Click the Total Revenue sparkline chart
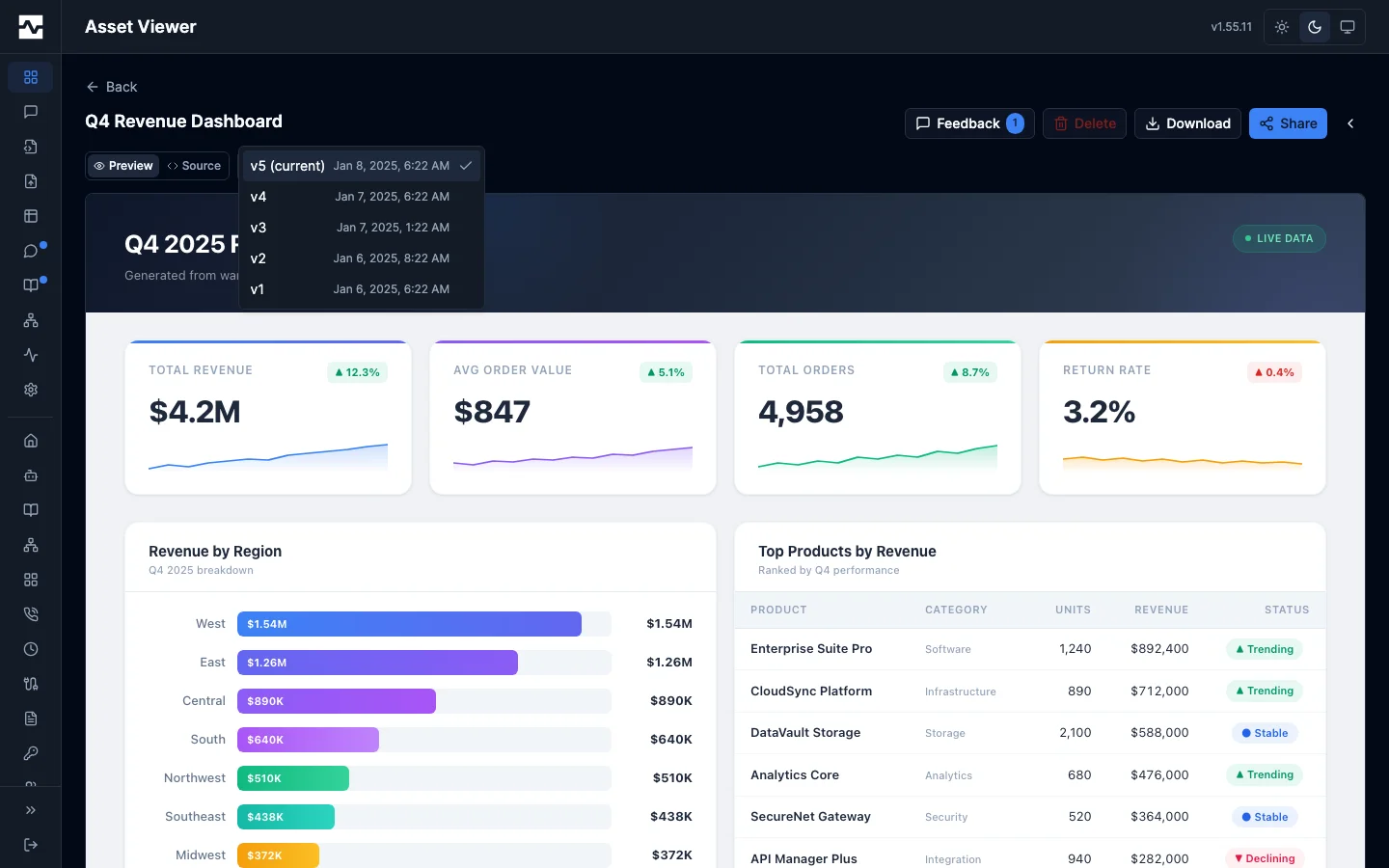Viewport: 1389px width, 868px height. [268, 456]
